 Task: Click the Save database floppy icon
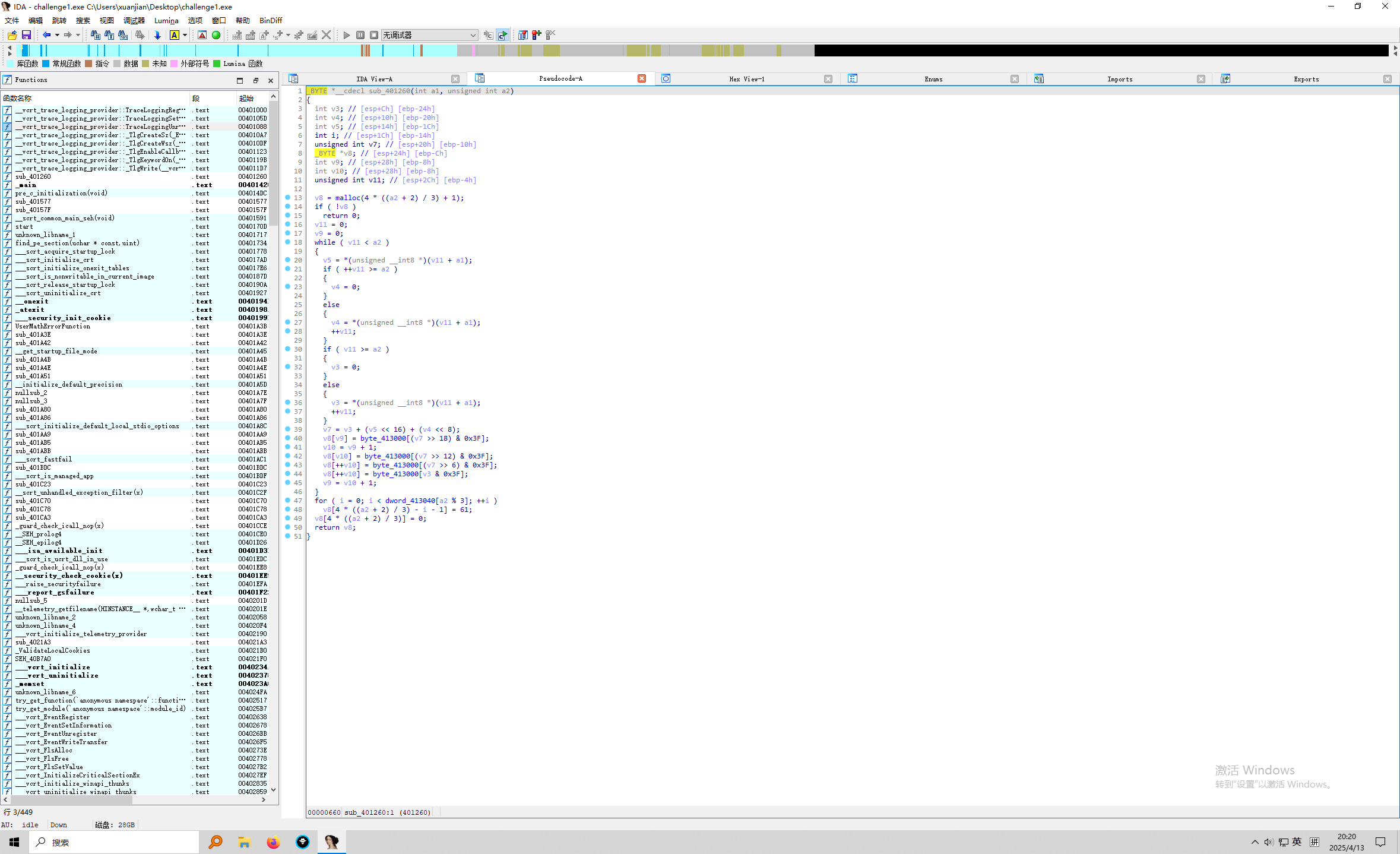(x=26, y=35)
